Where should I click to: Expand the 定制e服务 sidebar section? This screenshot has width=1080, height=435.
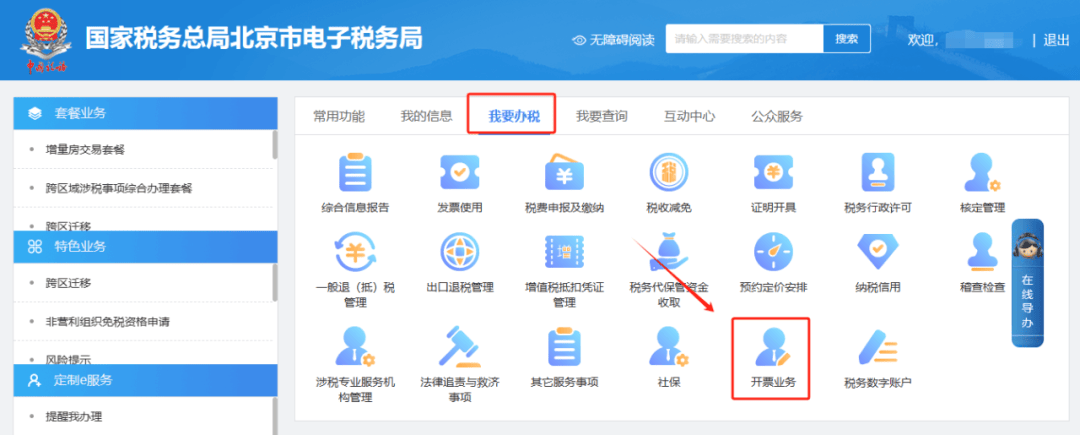click(145, 380)
